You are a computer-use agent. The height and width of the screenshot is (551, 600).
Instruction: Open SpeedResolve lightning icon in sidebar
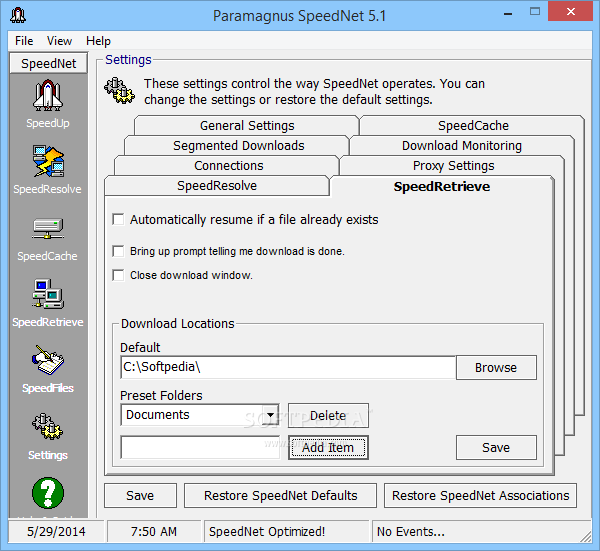(48, 161)
